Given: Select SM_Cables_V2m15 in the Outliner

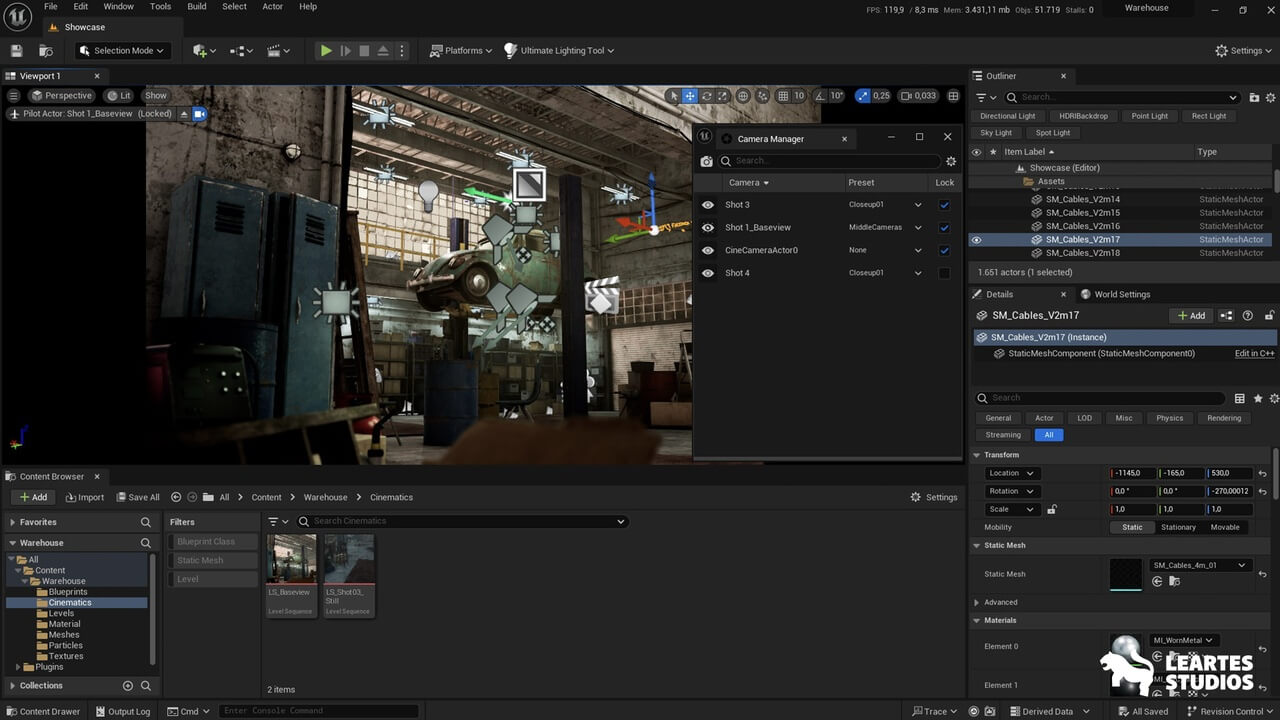Looking at the screenshot, I should pos(1082,213).
